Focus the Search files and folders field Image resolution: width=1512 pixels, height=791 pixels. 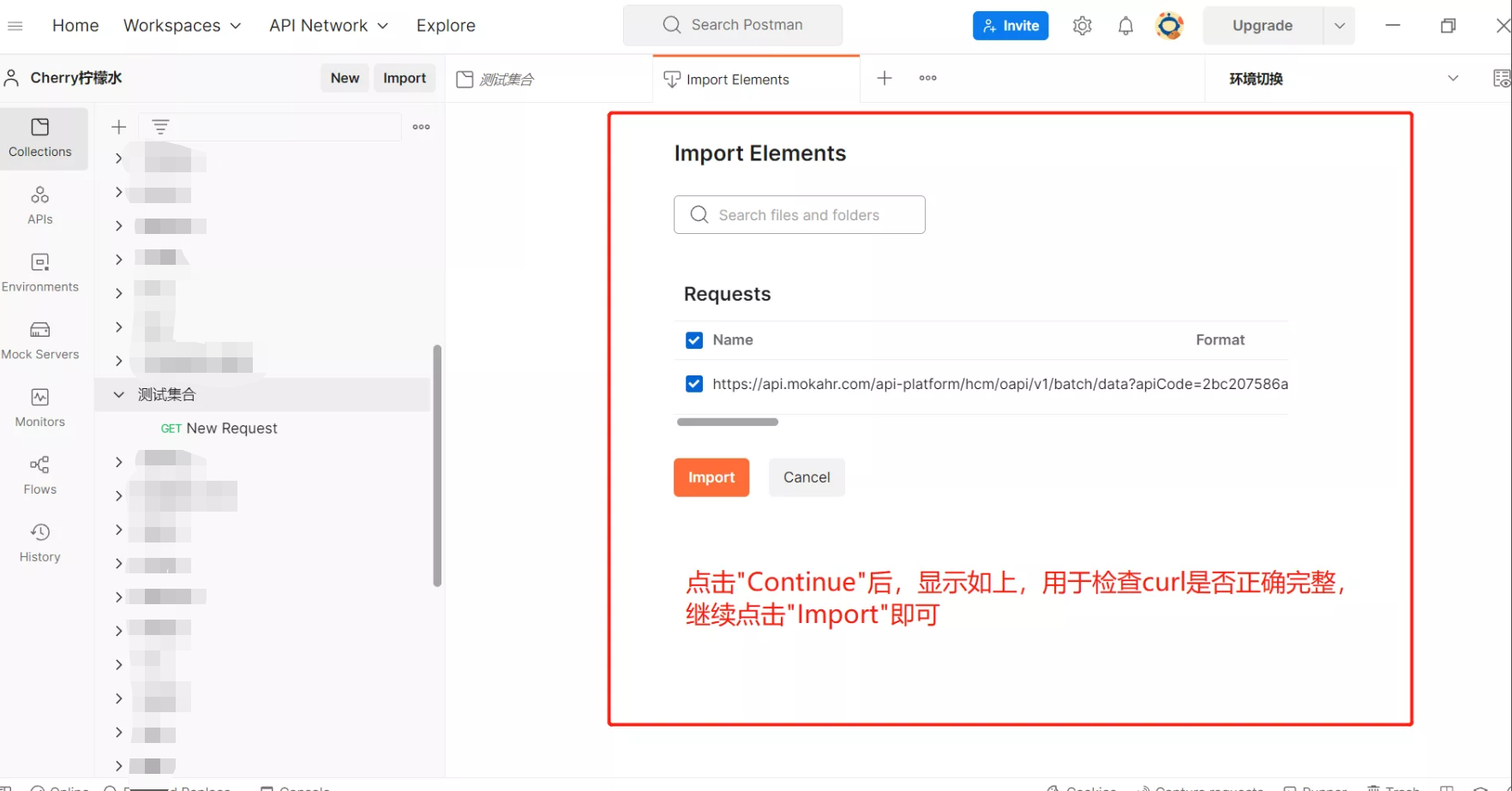point(800,215)
